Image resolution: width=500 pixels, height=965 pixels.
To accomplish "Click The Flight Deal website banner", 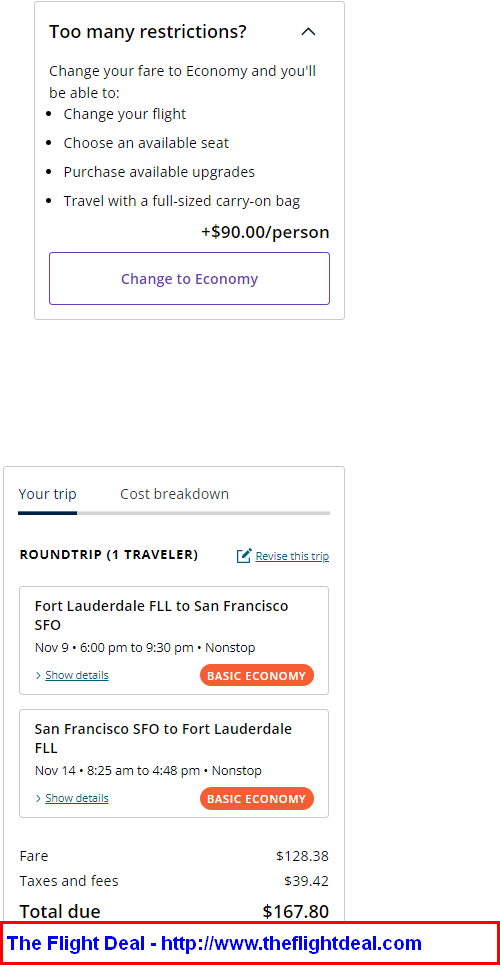I will pos(250,943).
